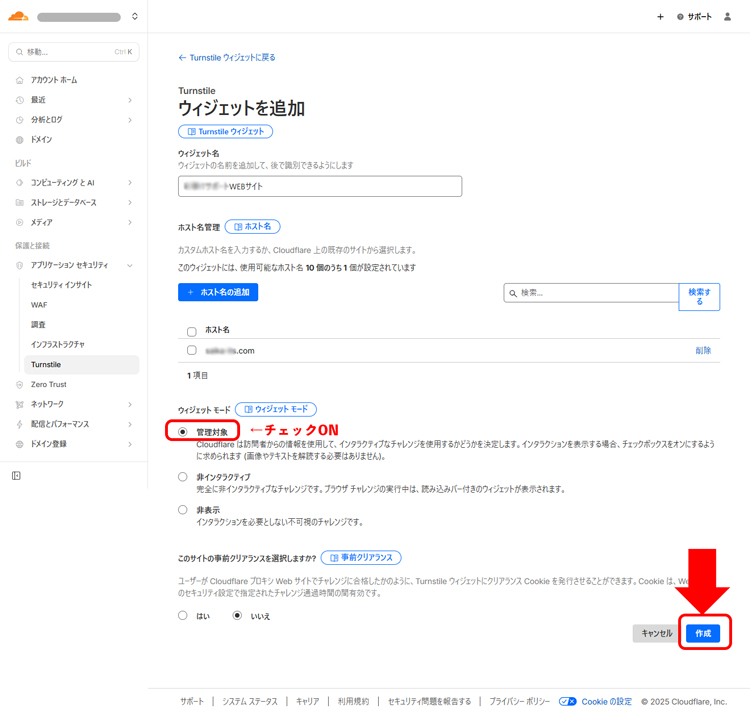Open the Turnstile ウィジェット docs badge
This screenshot has width=750, height=715.
(x=225, y=132)
